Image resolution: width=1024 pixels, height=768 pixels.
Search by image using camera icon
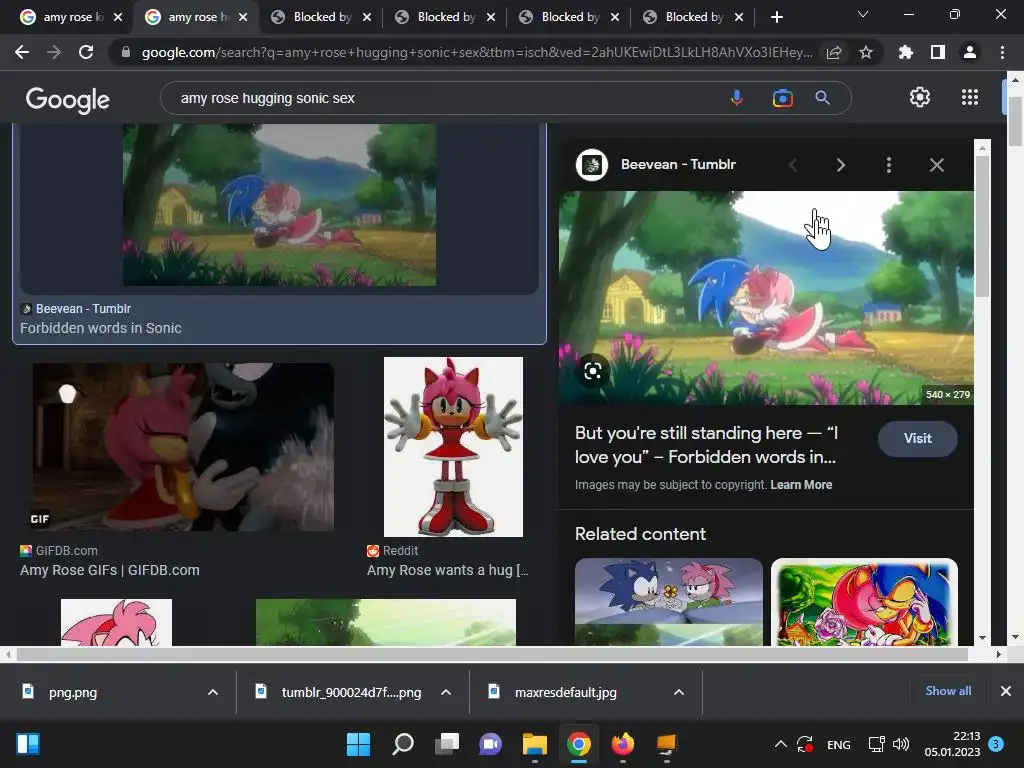click(782, 98)
